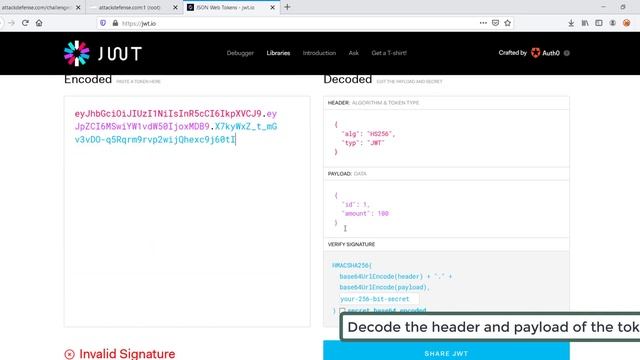
Task: Click the Auth0 logo icon
Action: [x=536, y=53]
